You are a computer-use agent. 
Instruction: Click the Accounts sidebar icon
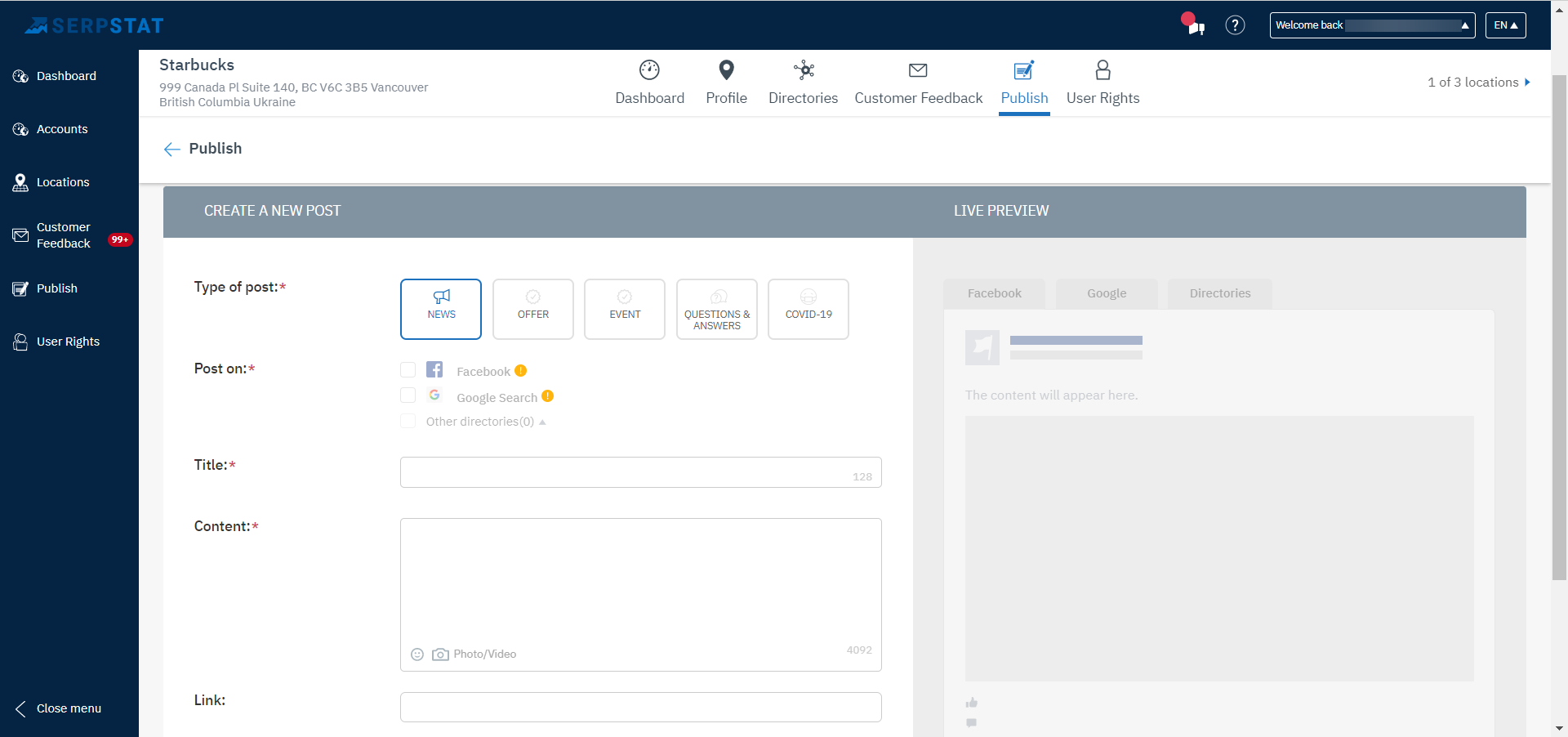20,129
